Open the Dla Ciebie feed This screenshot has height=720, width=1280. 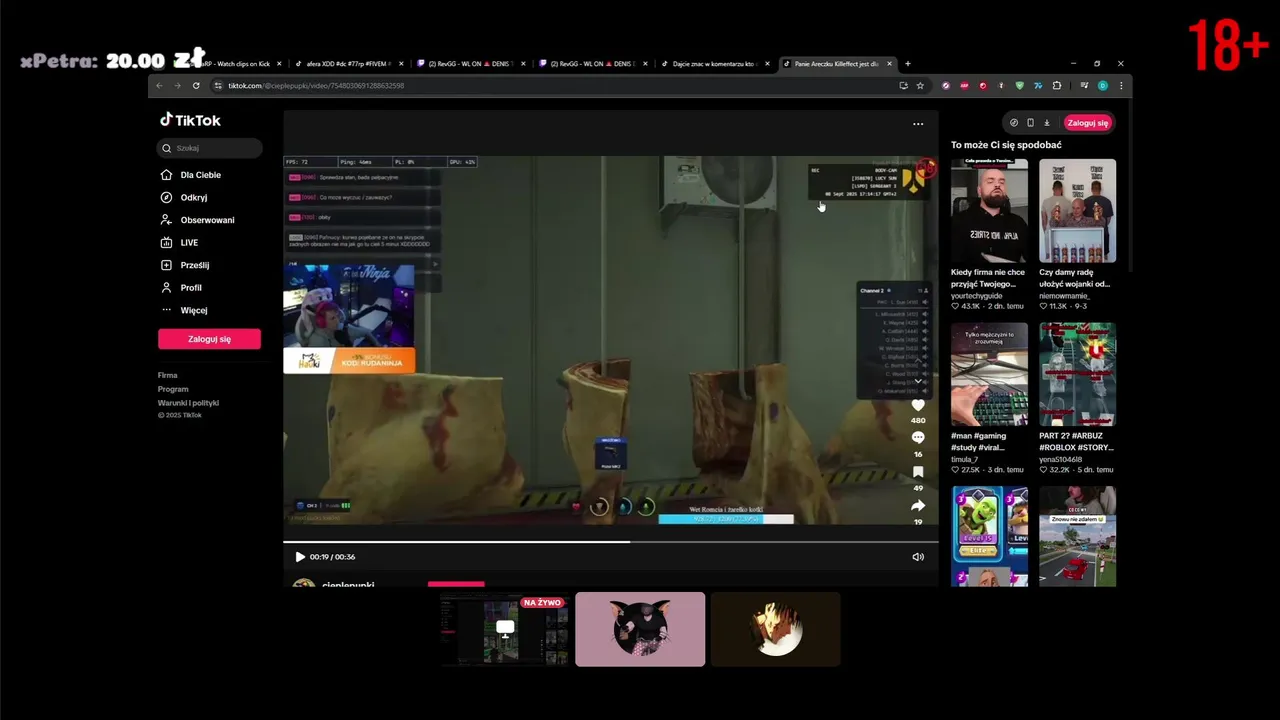[200, 175]
